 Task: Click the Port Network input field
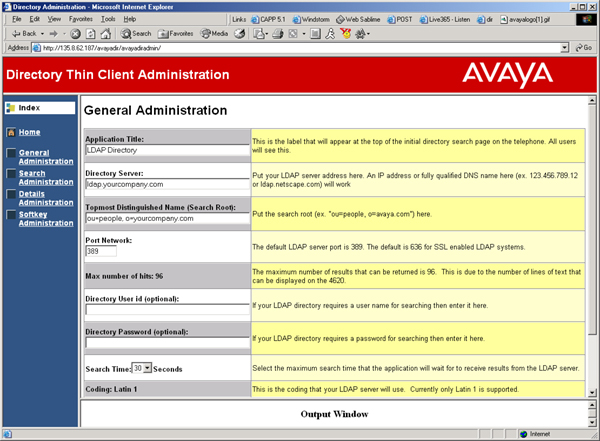click(101, 251)
